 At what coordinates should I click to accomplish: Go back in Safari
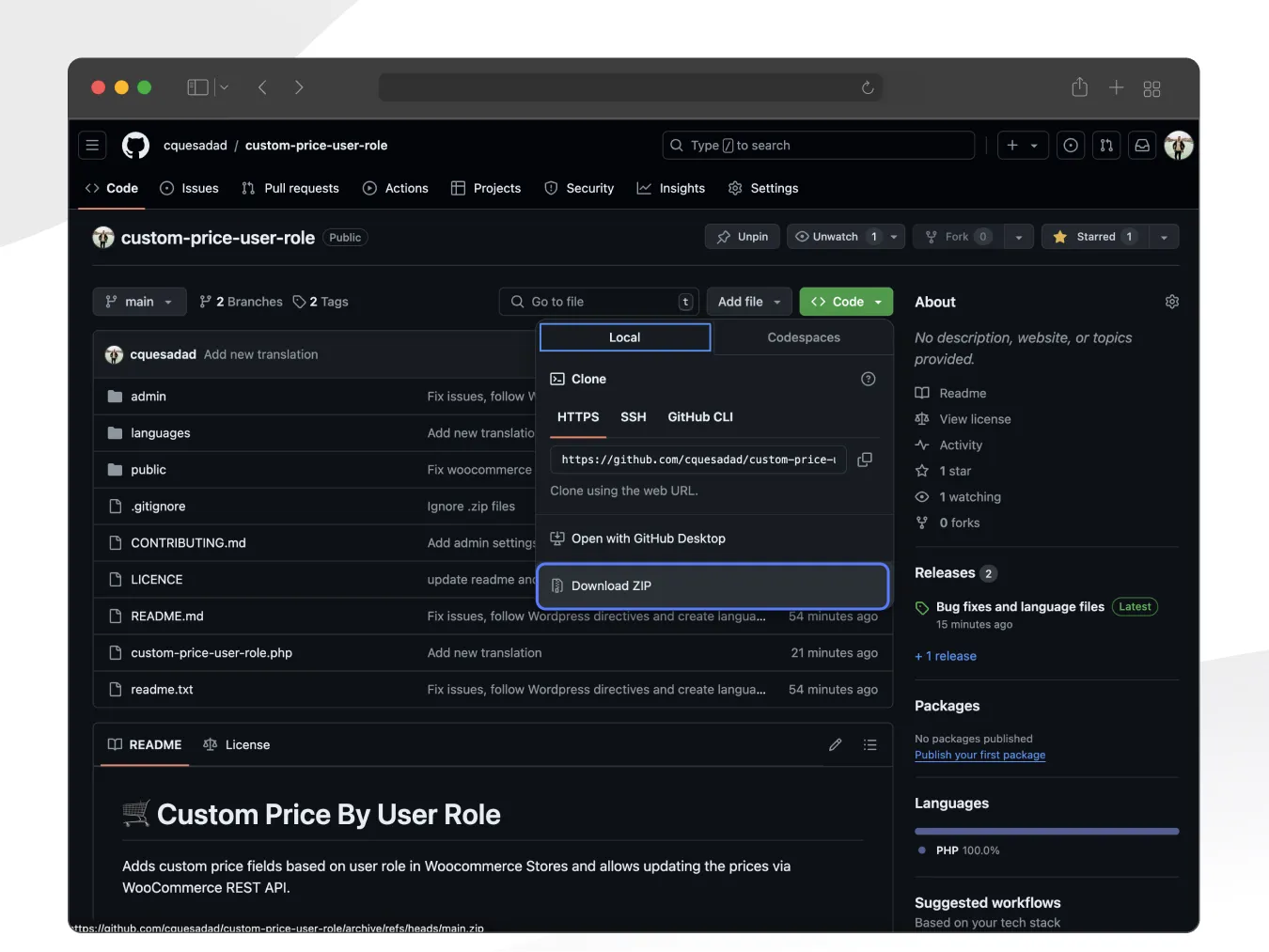(x=262, y=87)
